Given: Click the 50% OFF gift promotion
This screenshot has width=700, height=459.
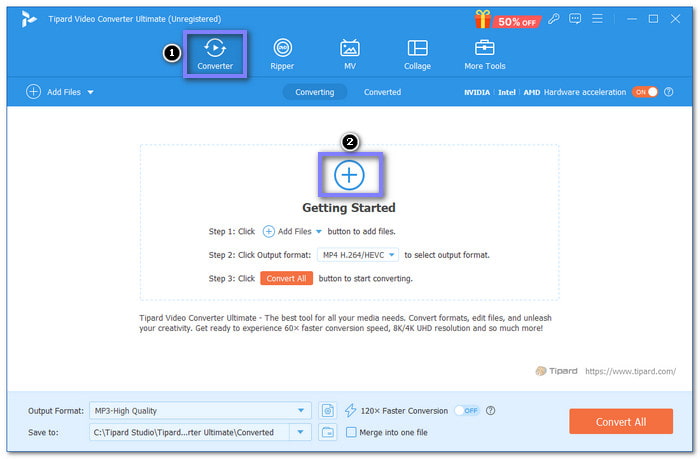Looking at the screenshot, I should 508,20.
